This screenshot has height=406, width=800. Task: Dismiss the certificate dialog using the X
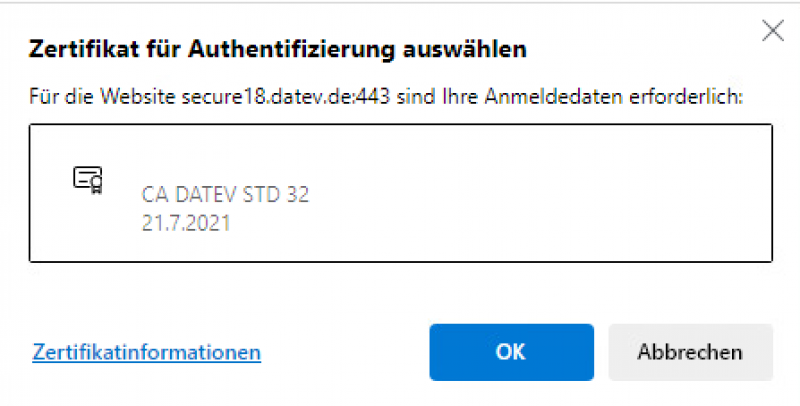click(x=772, y=31)
